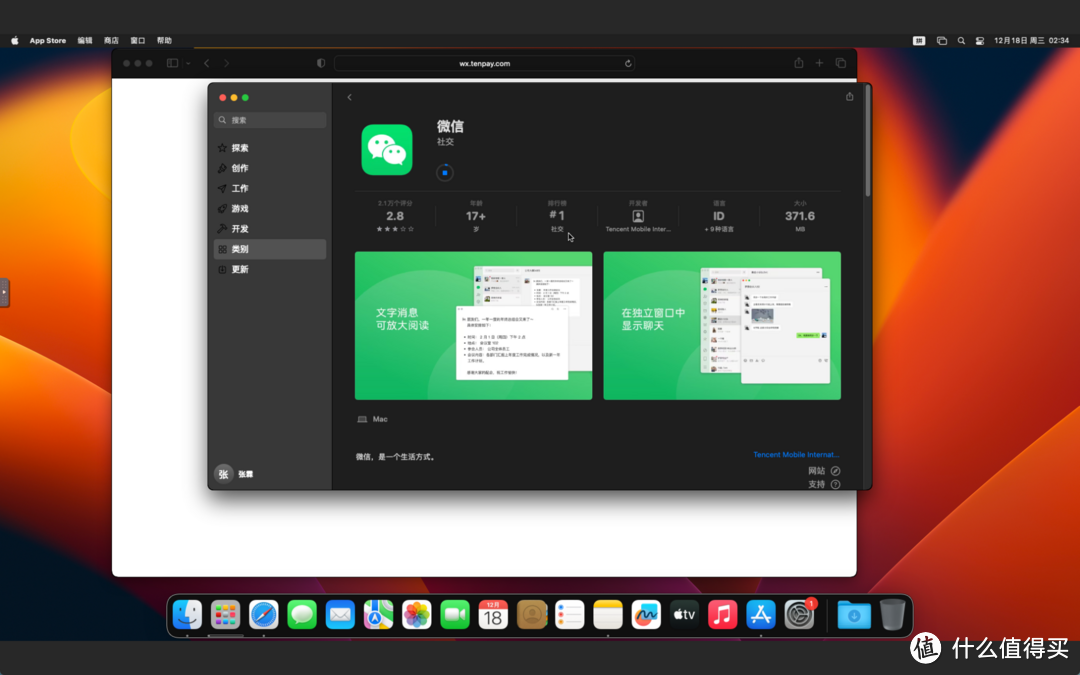The image size is (1080, 675).
Task: Pause the WeChat download progress indicator
Action: click(x=443, y=172)
